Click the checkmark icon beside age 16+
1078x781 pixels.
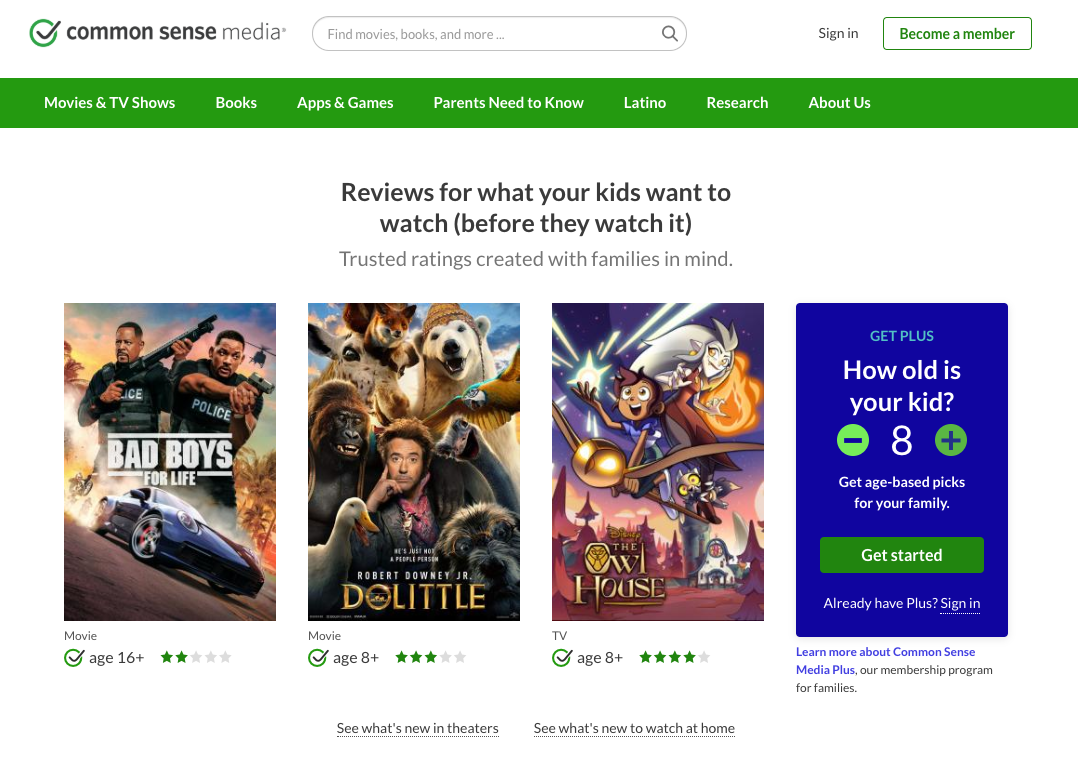pyautogui.click(x=74, y=658)
